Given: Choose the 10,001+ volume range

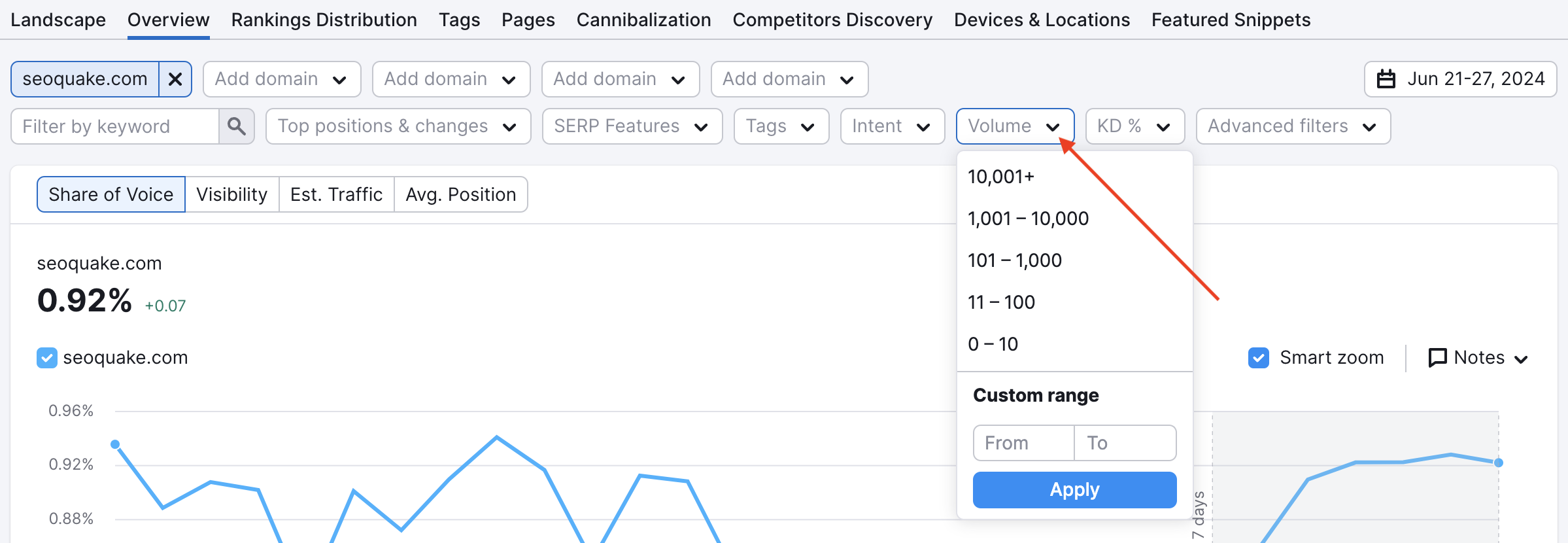Looking at the screenshot, I should (x=1075, y=177).
